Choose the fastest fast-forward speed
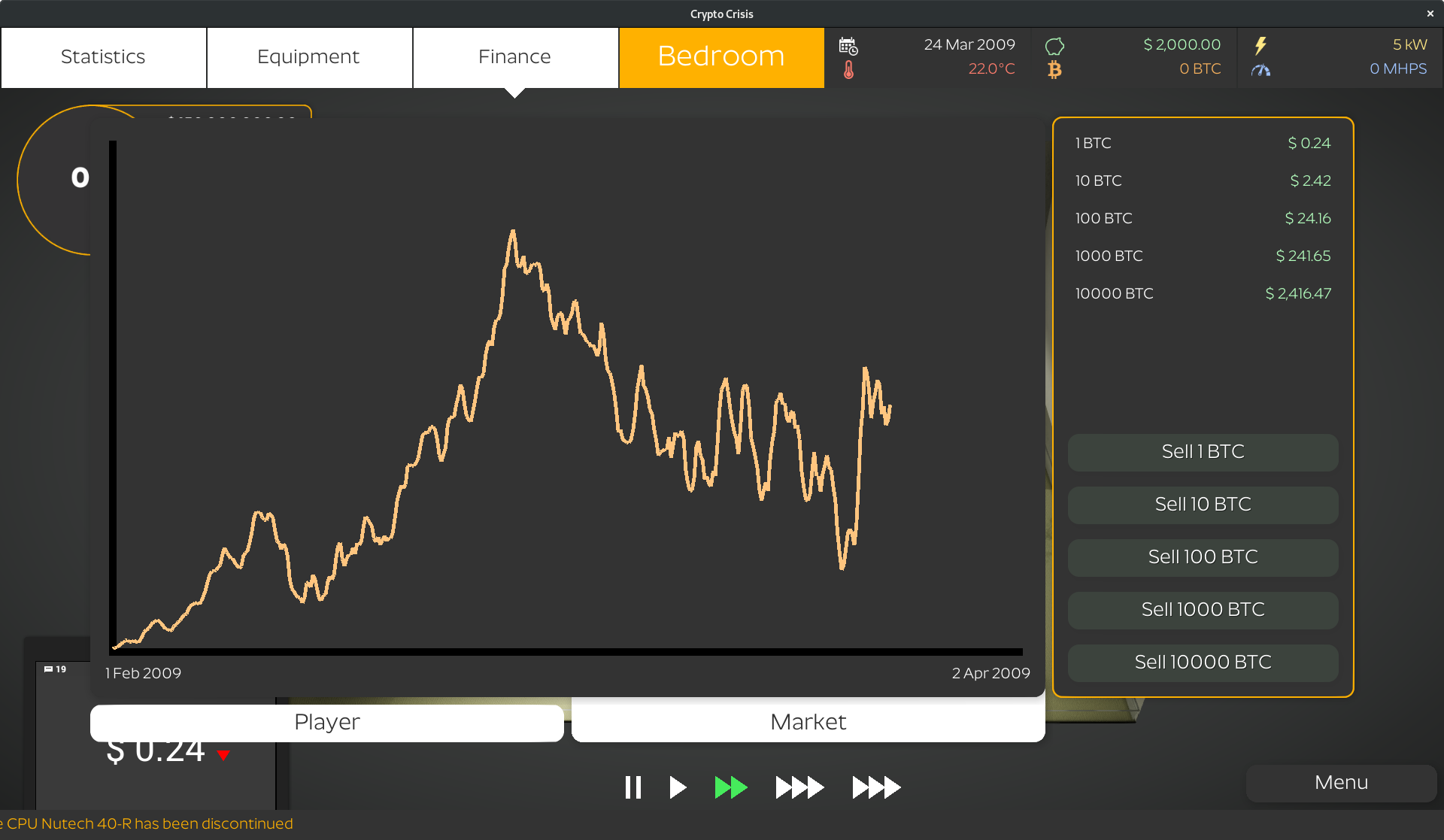1444x840 pixels. [876, 787]
